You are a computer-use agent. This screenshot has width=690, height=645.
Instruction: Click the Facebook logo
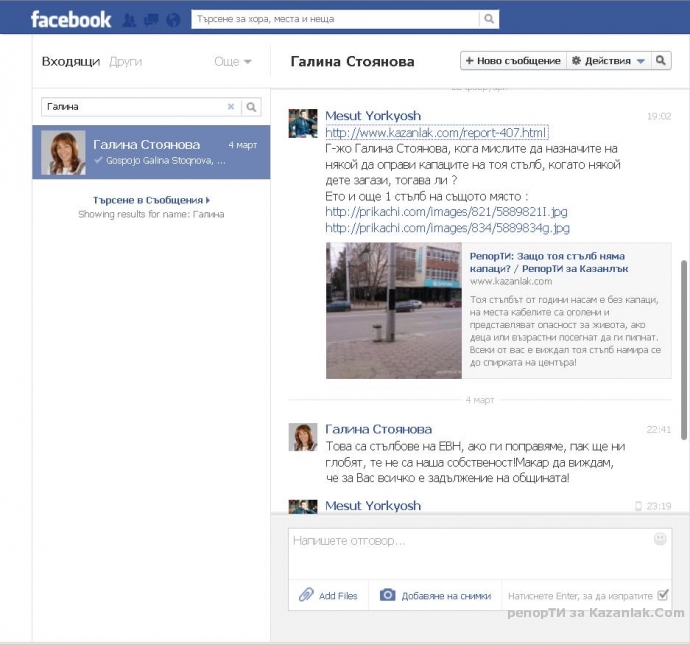point(70,19)
